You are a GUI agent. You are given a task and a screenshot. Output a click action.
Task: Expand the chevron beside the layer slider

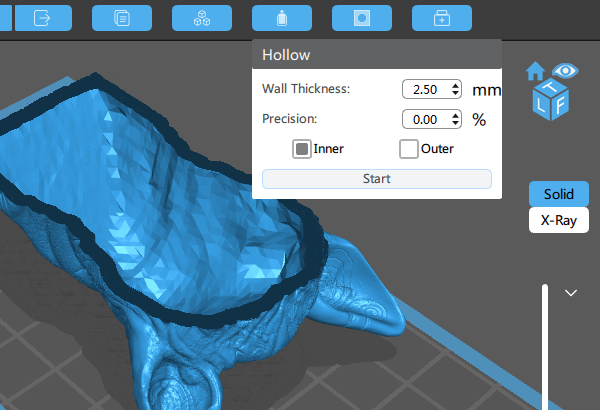[x=571, y=293]
